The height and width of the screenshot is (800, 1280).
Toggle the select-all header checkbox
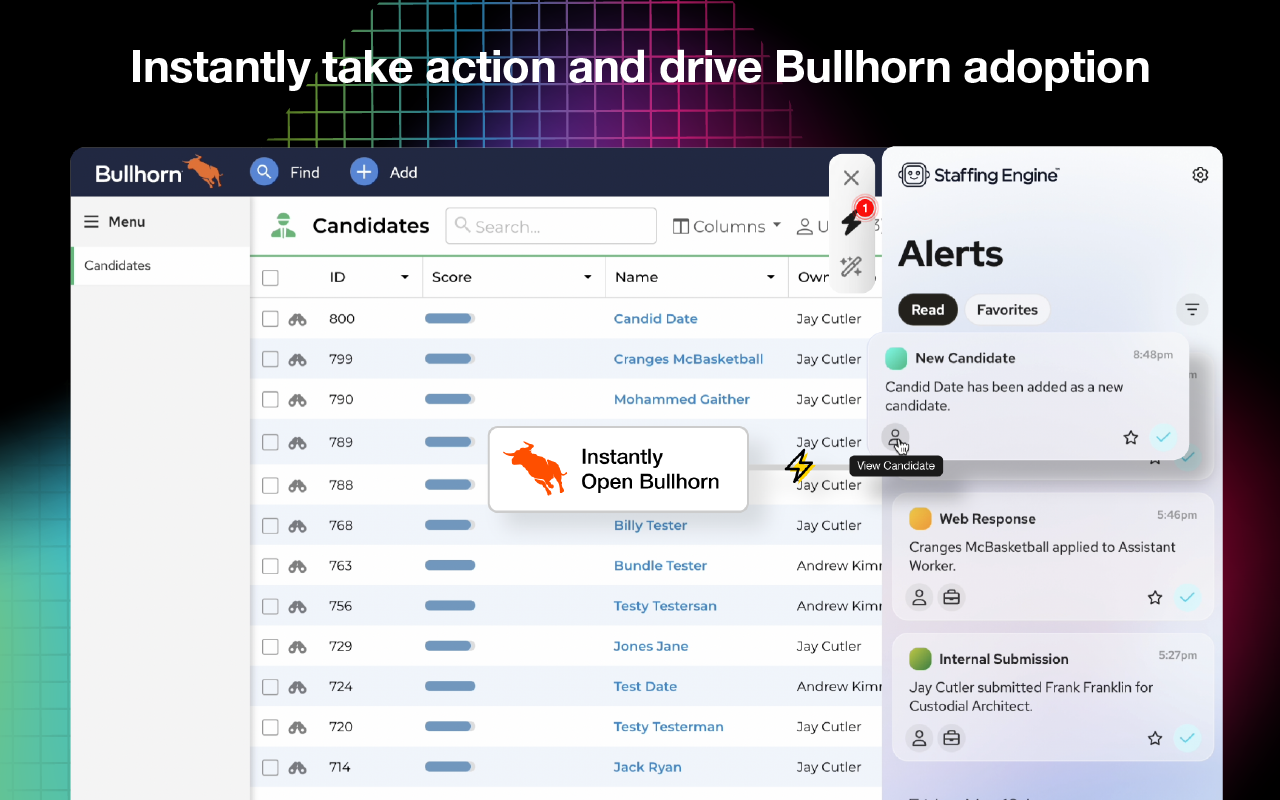tap(270, 278)
